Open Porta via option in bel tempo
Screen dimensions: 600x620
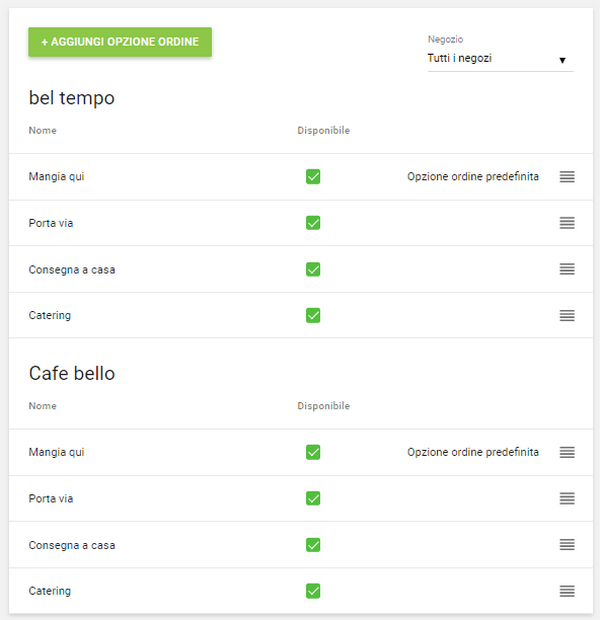51,223
